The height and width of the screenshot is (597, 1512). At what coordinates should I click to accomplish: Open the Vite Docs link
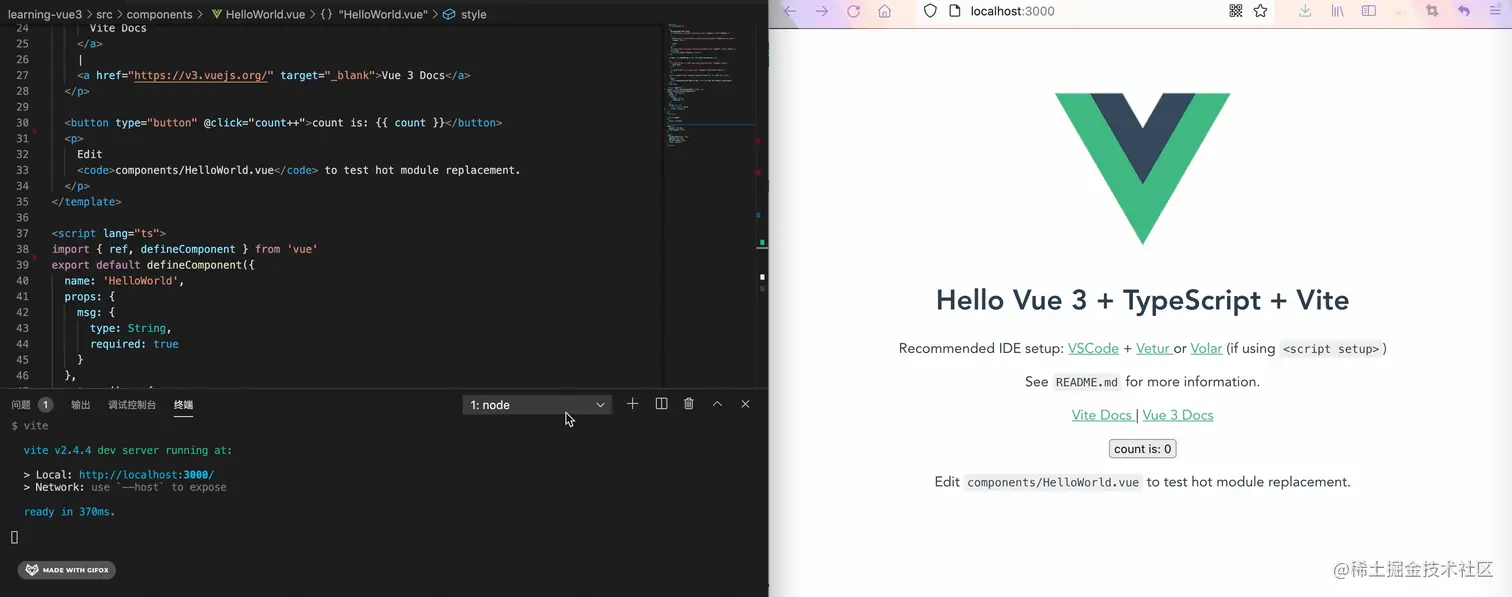coord(1102,415)
